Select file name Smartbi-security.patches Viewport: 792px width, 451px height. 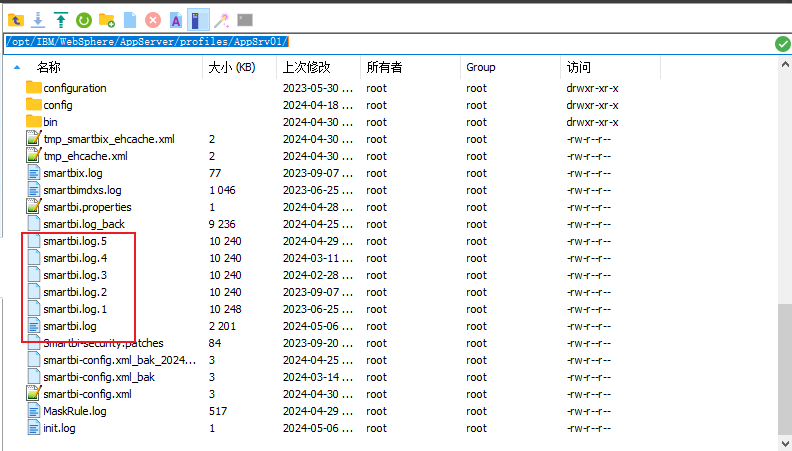tap(104, 343)
